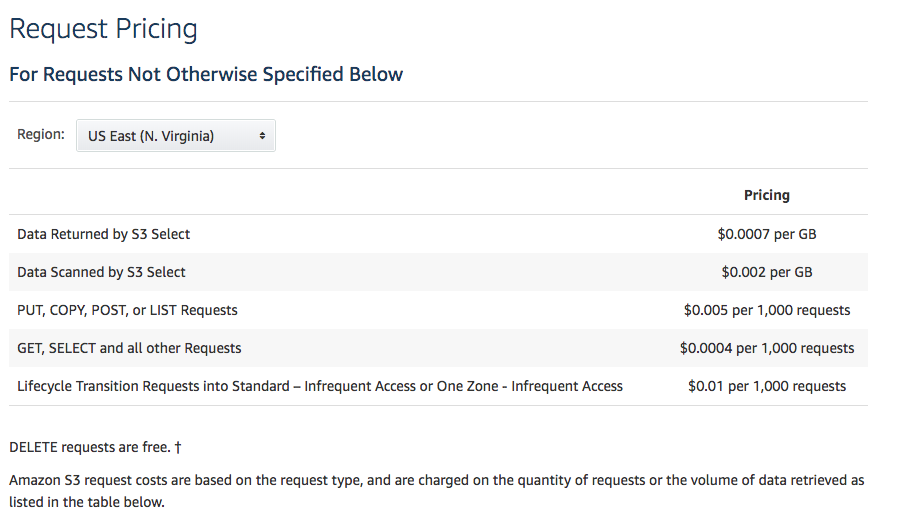The height and width of the screenshot is (531, 901).
Task: Click the Request Pricing heading
Action: click(103, 29)
